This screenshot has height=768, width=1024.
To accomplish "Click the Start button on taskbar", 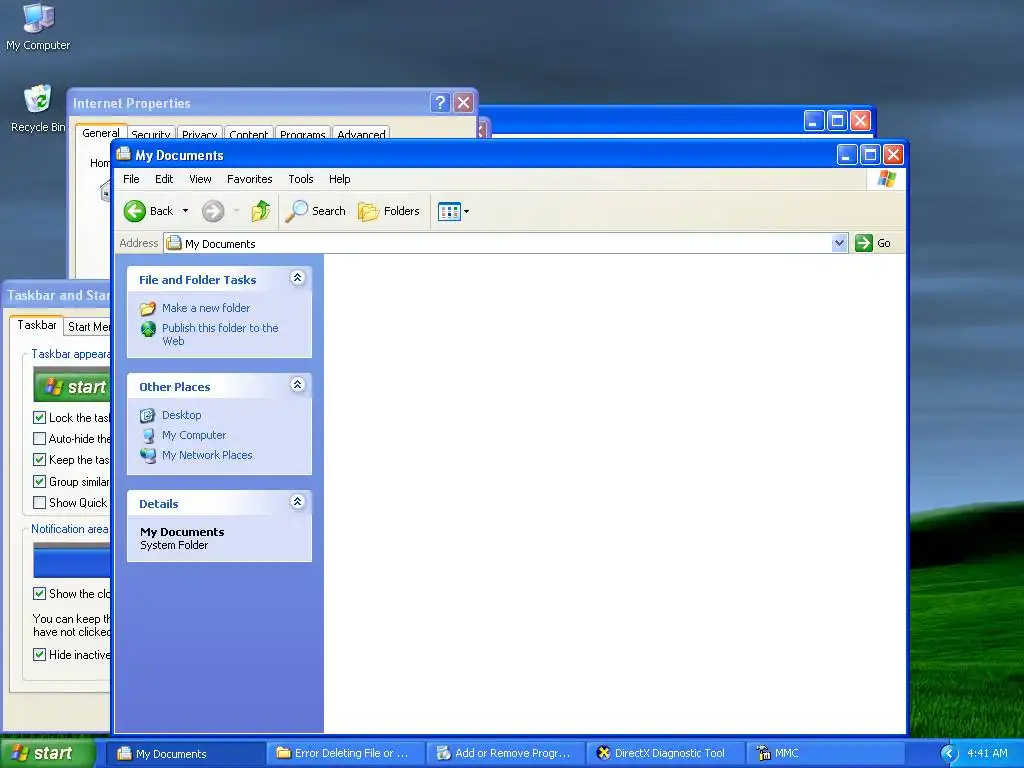I will click(47, 754).
